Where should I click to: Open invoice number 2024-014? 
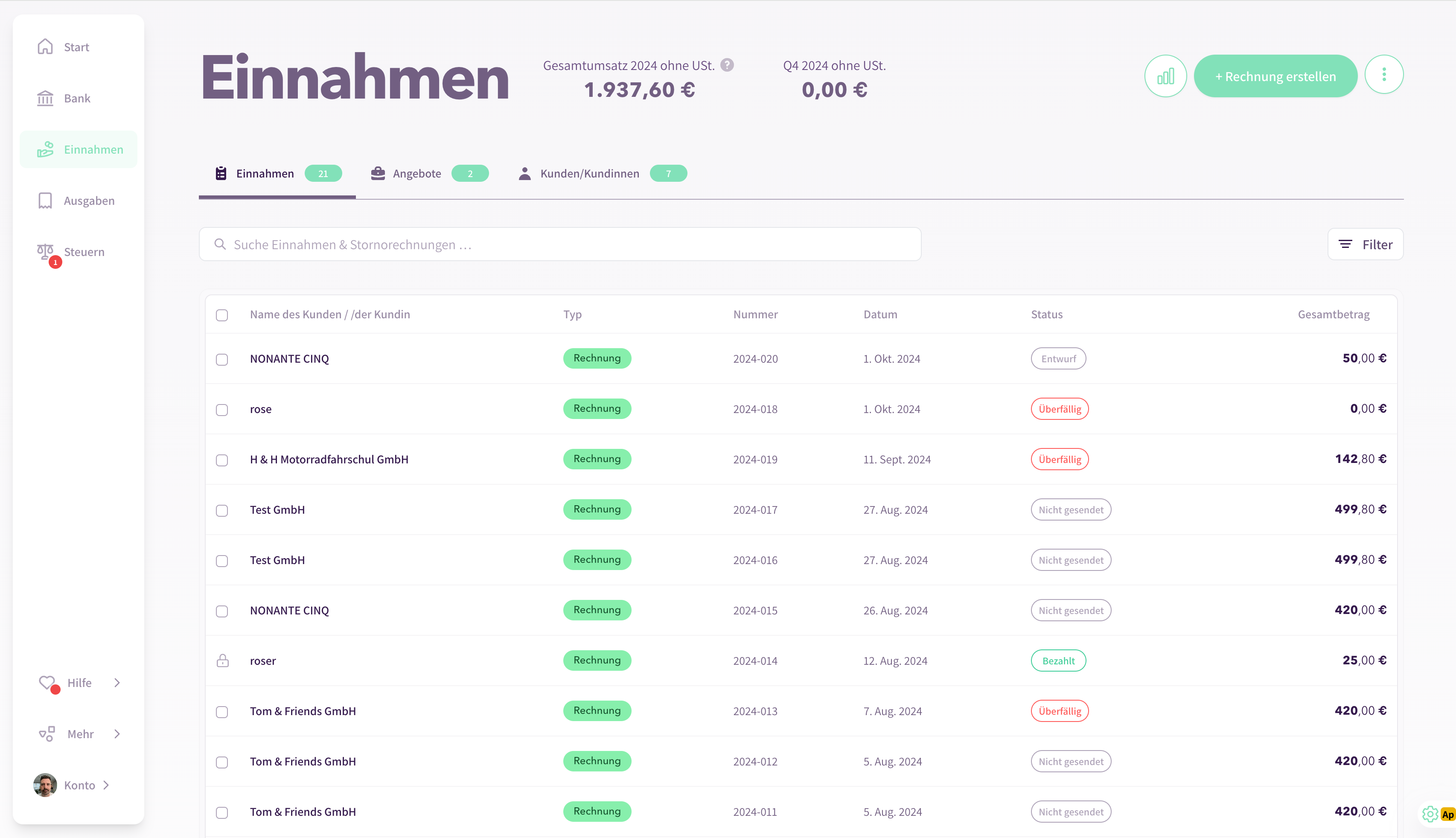(x=755, y=661)
